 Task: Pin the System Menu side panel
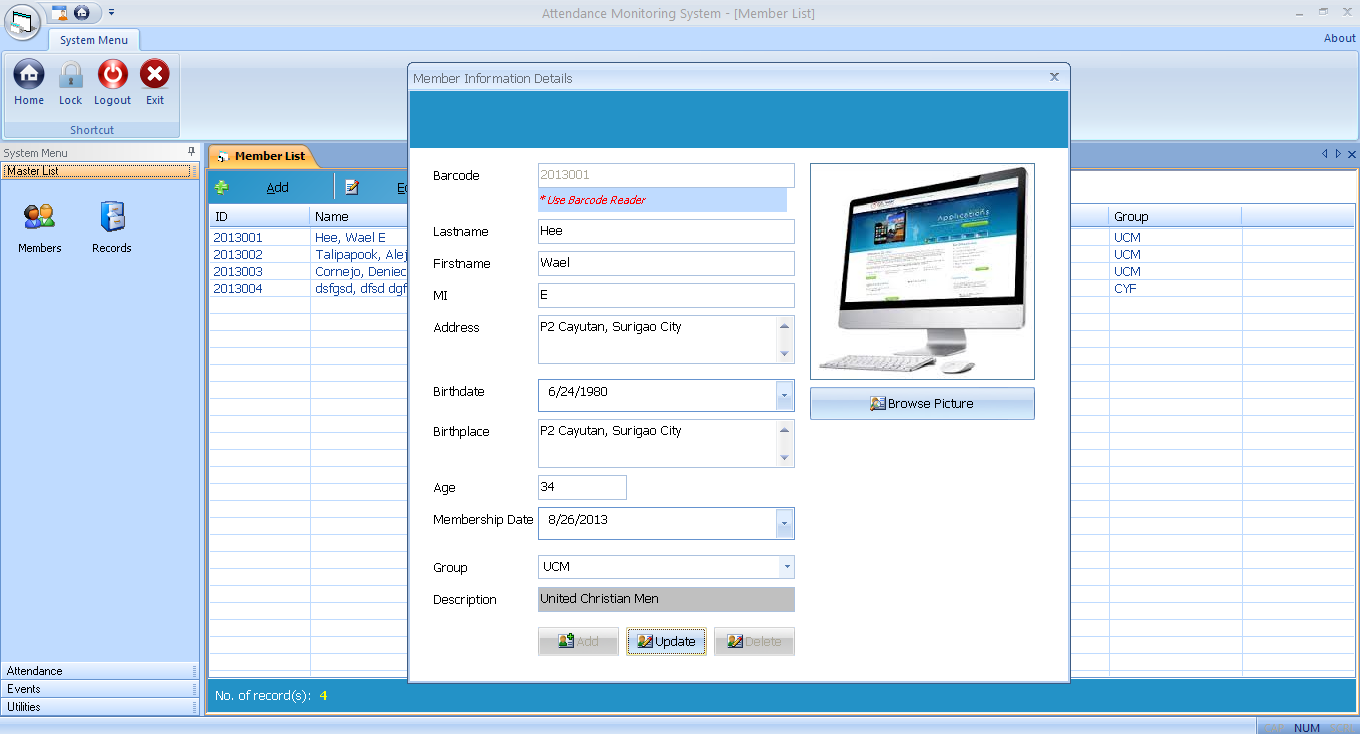191,152
